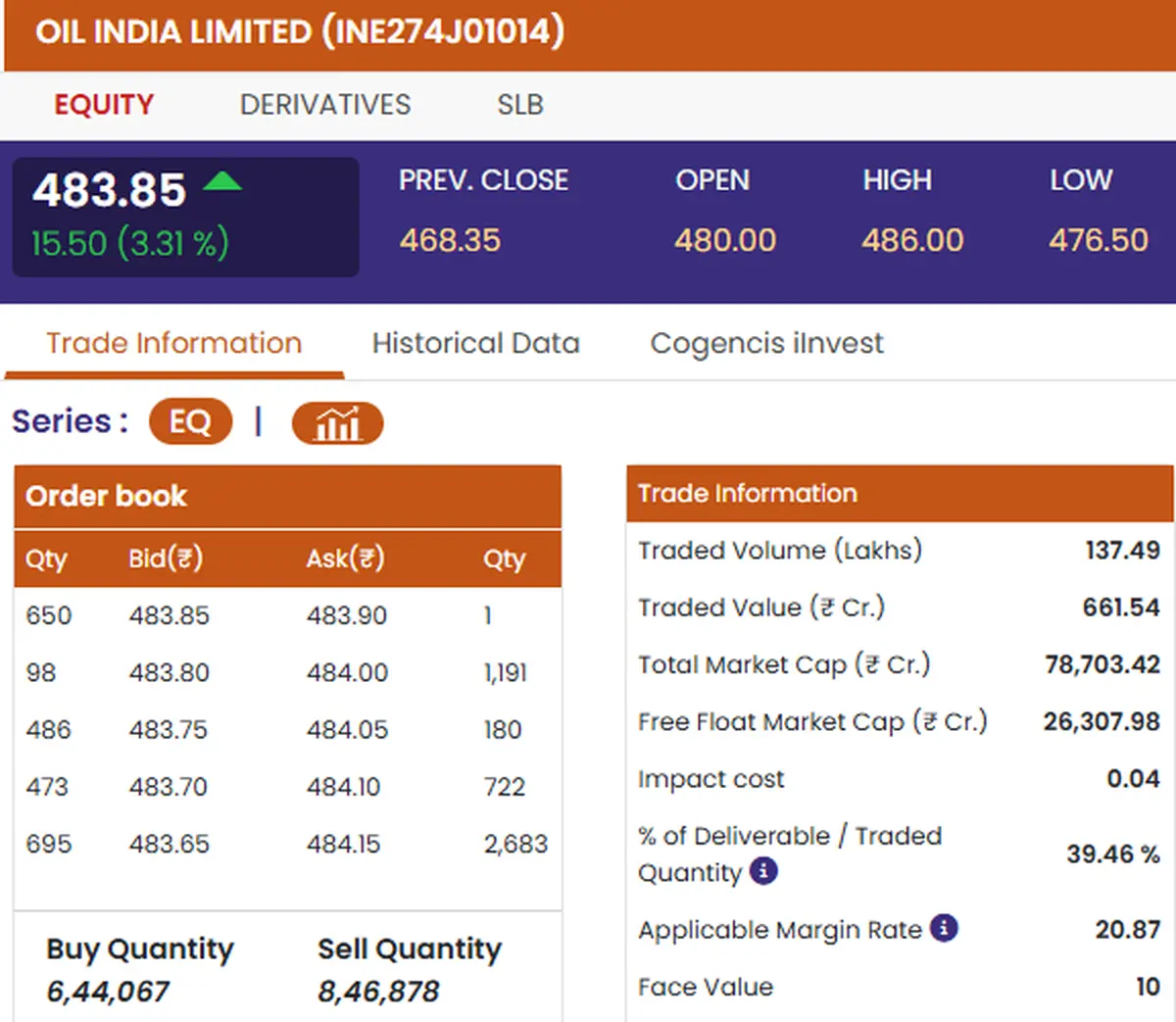Click the Sell Quantity label
1176x1022 pixels.
pos(410,949)
